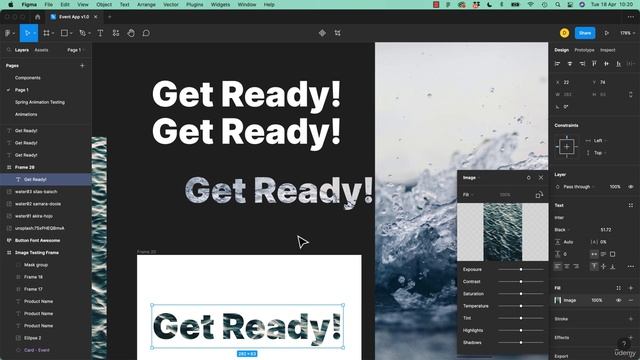Open the Plugins menu

click(x=194, y=4)
